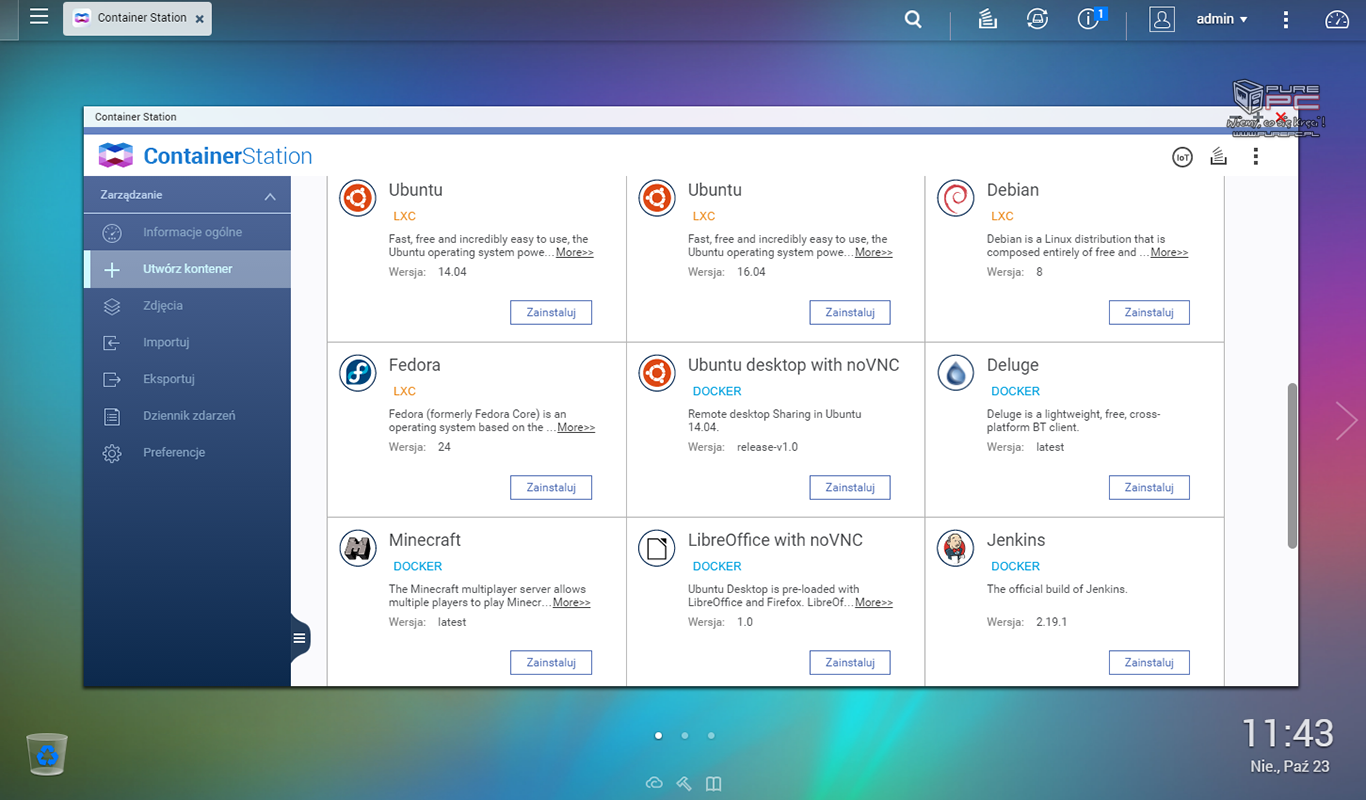The image size is (1366, 800).
Task: Install Ubuntu 14.04 LXC
Action: point(551,312)
